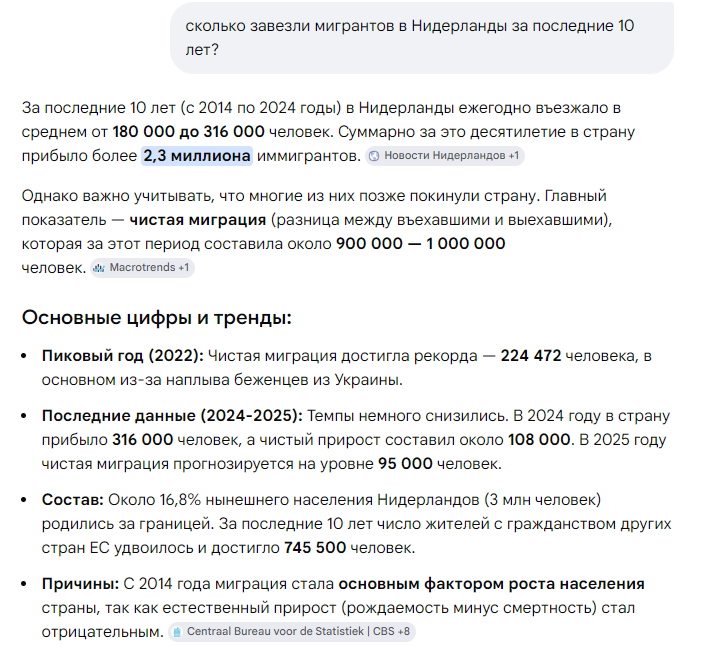Click the Основные цифры и тренды heading
The image size is (709, 656).
pyautogui.click(x=156, y=318)
